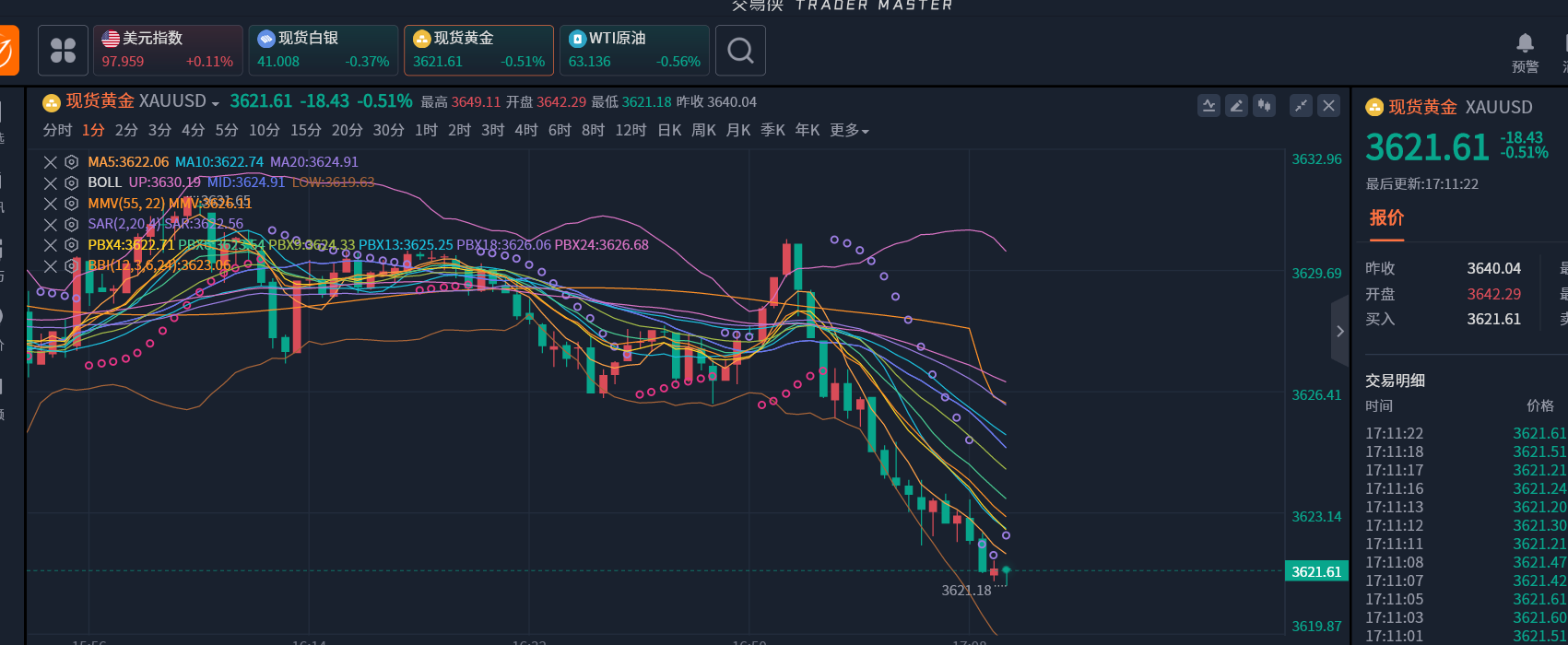This screenshot has height=645, width=1568.
Task: Open settings for the MMV indicator
Action: 71,204
